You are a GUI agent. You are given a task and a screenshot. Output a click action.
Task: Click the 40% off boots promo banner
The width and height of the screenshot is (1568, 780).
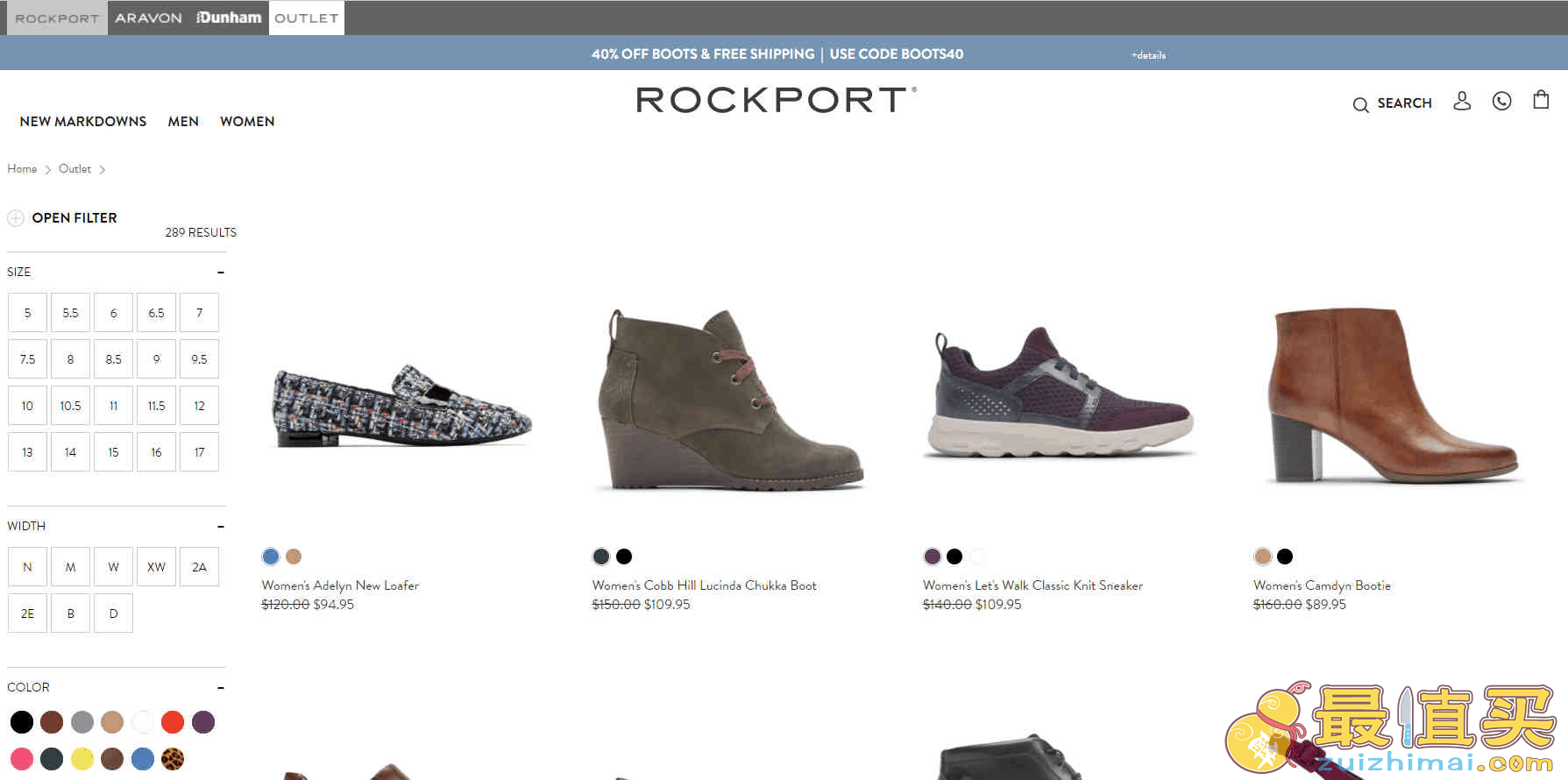(777, 54)
